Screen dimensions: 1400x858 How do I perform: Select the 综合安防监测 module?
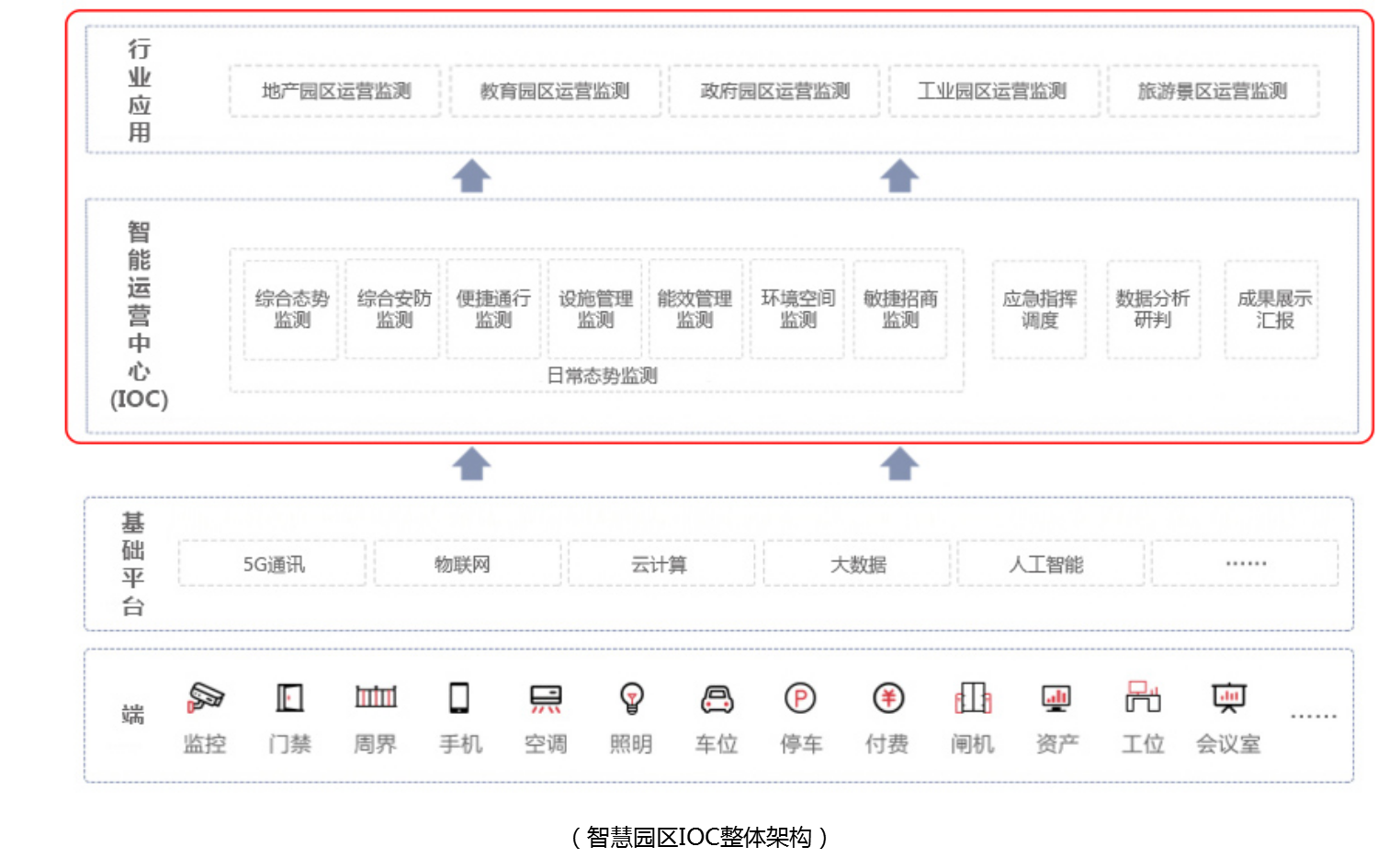point(393,310)
